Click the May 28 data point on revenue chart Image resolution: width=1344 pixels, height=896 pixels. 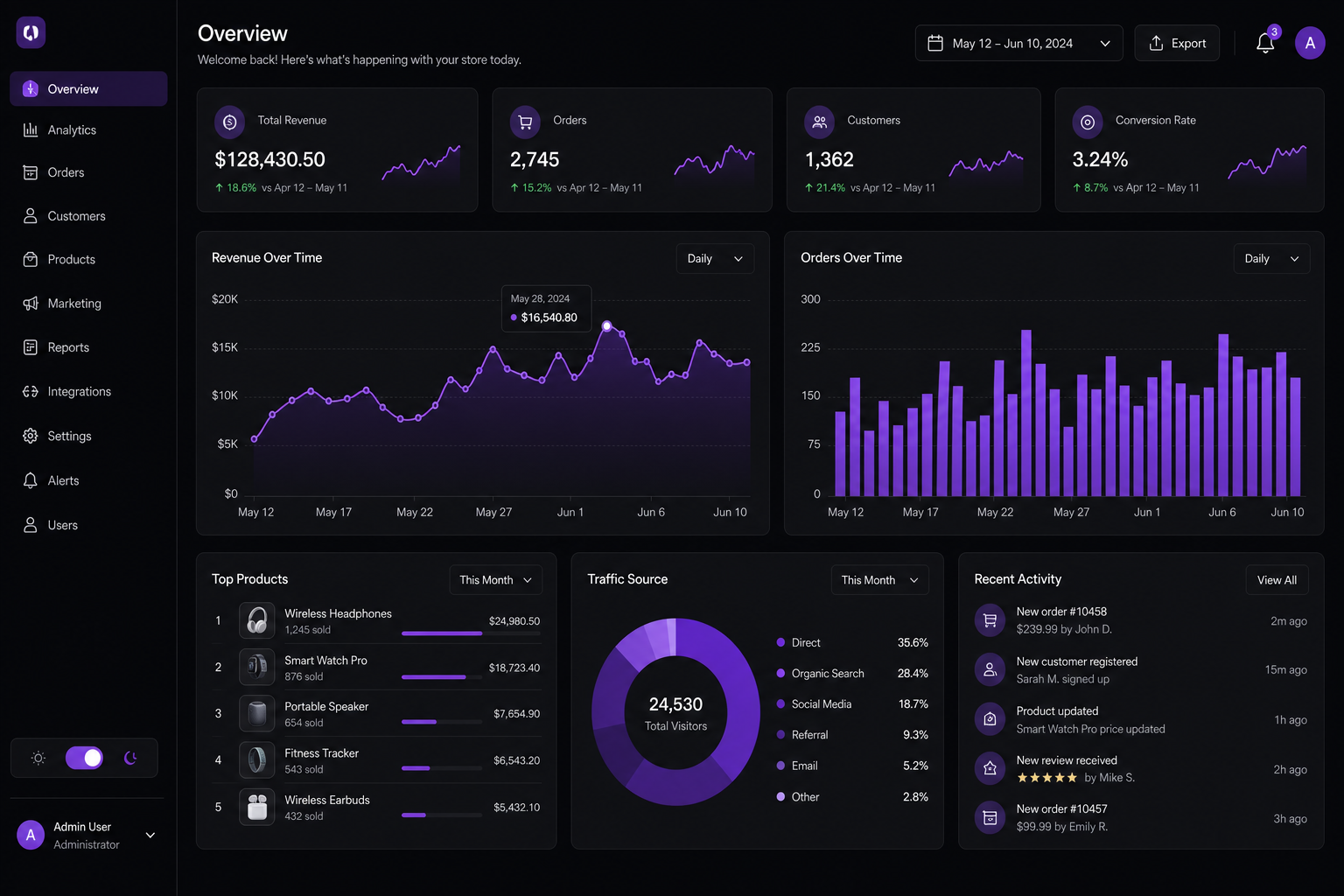tap(606, 325)
